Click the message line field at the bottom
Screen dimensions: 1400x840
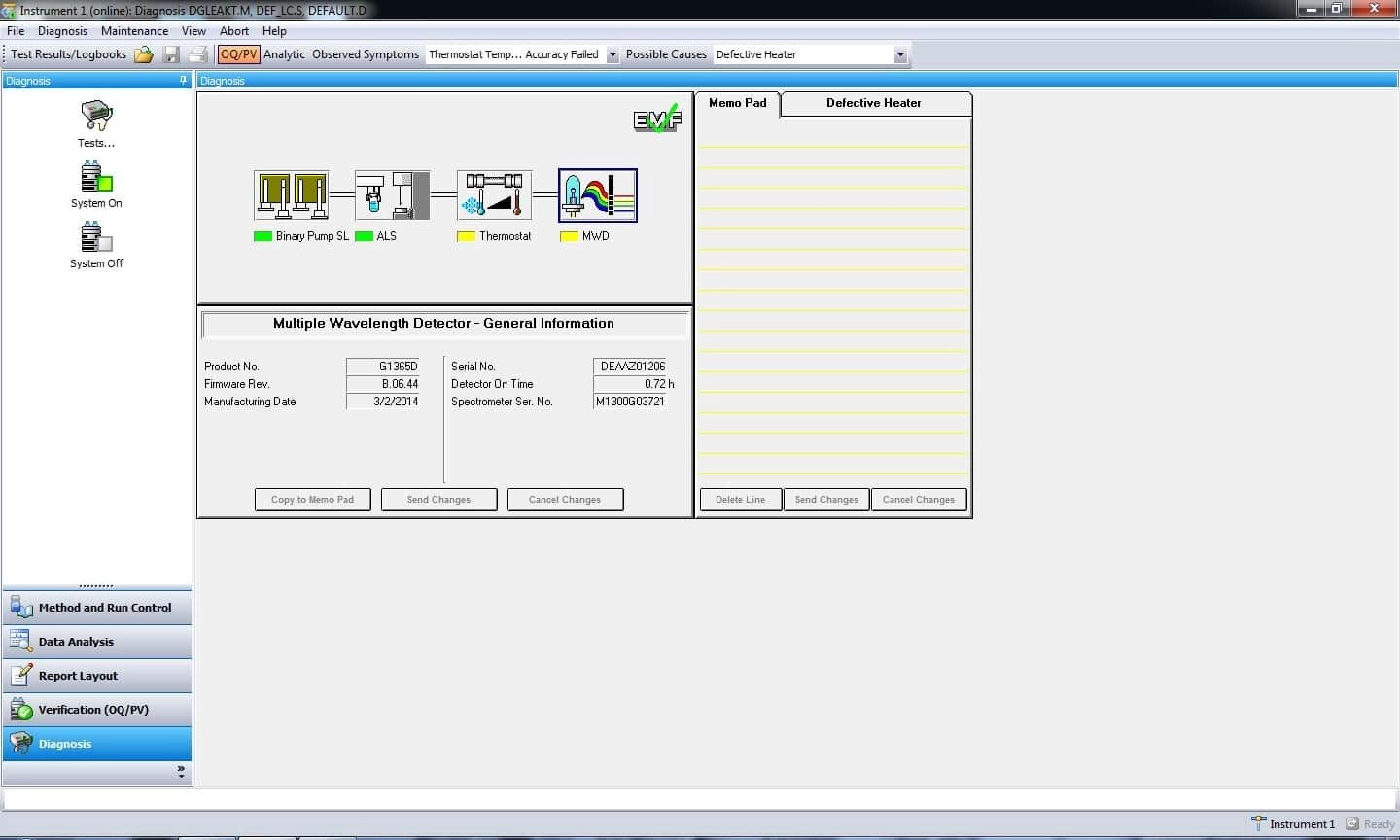tap(700, 799)
